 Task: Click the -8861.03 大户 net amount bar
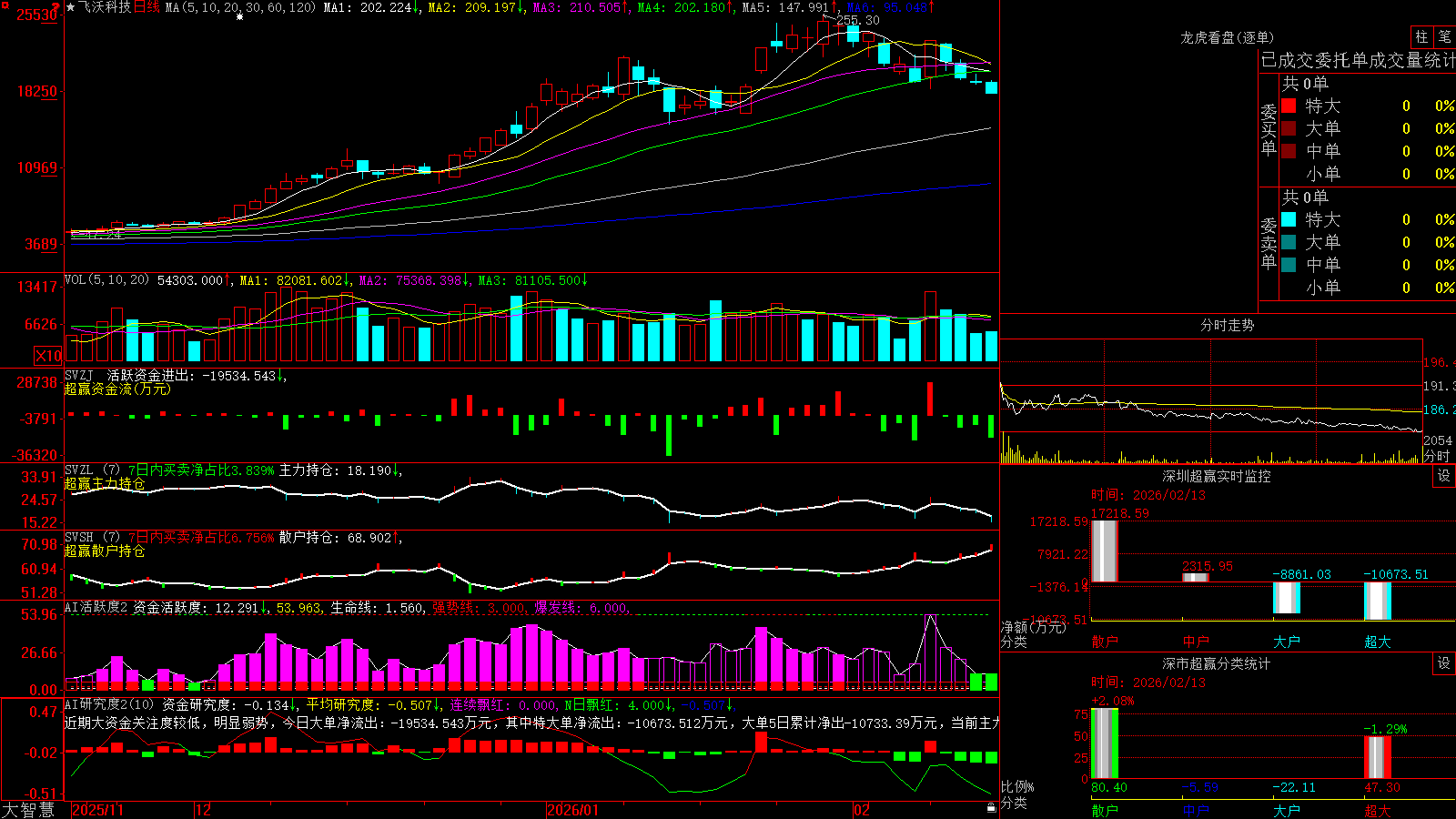click(1287, 598)
